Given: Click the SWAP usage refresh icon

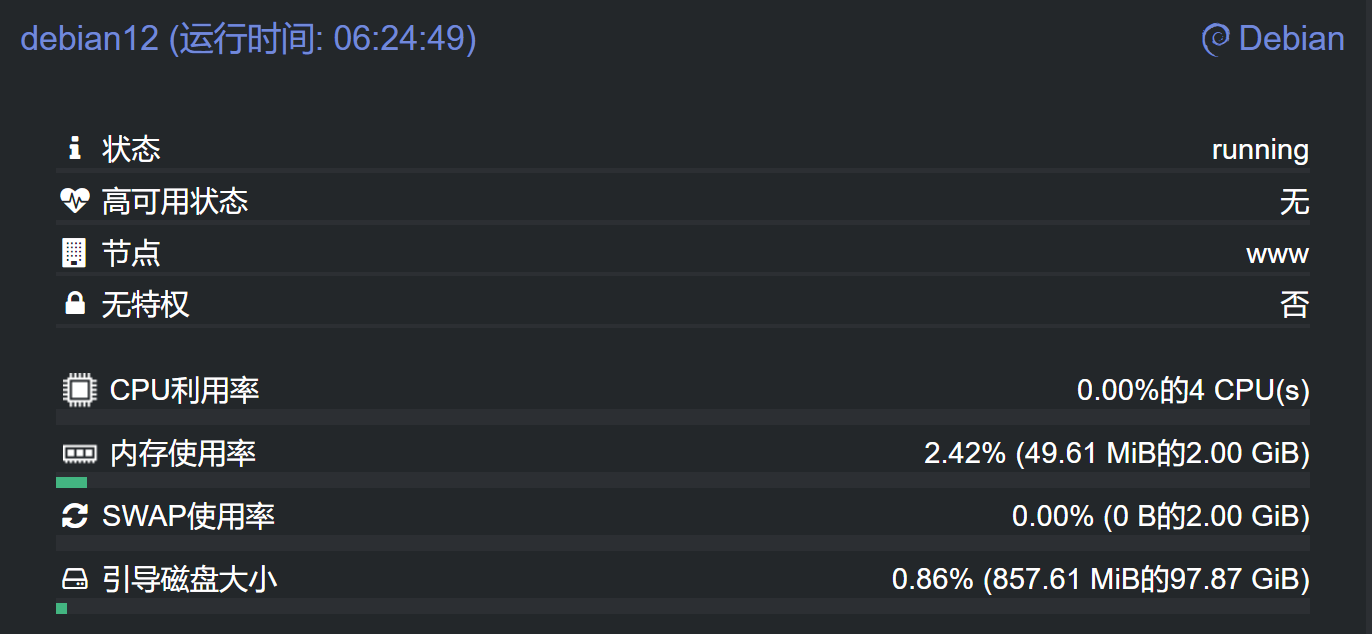Looking at the screenshot, I should pos(75,516).
